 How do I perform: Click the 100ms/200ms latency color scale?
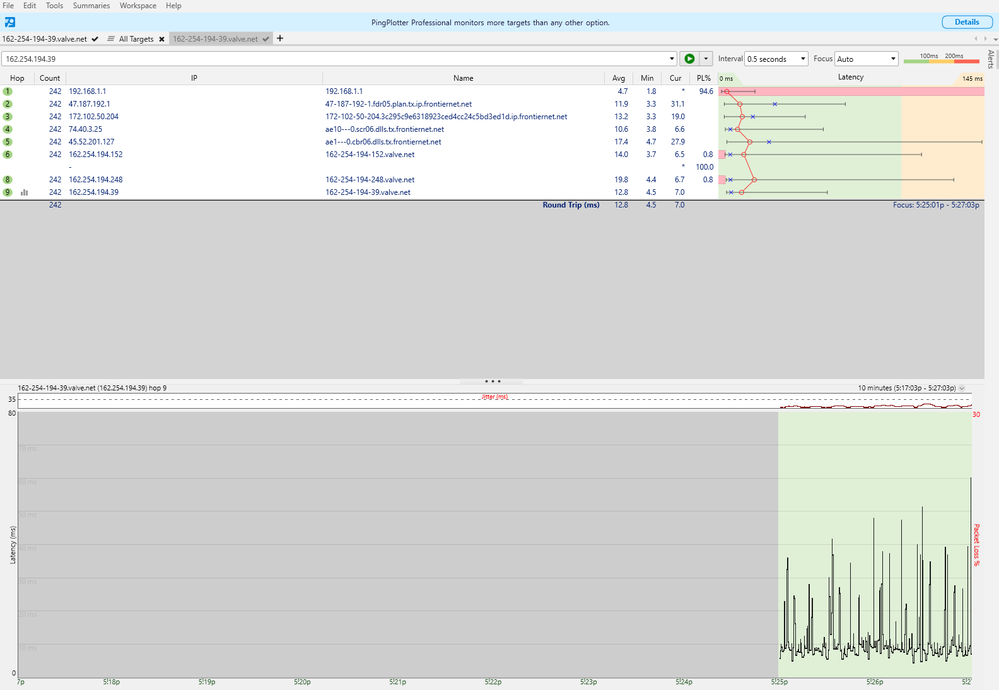pyautogui.click(x=941, y=59)
